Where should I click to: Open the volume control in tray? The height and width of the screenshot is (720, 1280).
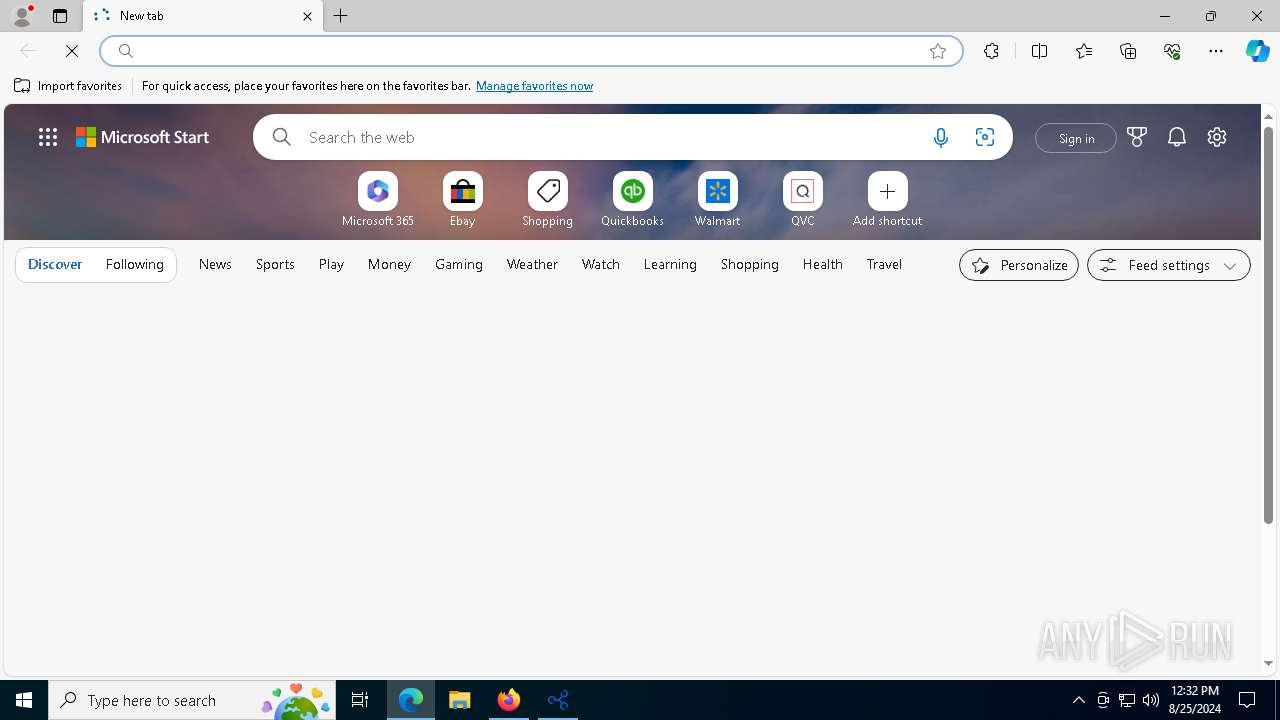[1151, 700]
